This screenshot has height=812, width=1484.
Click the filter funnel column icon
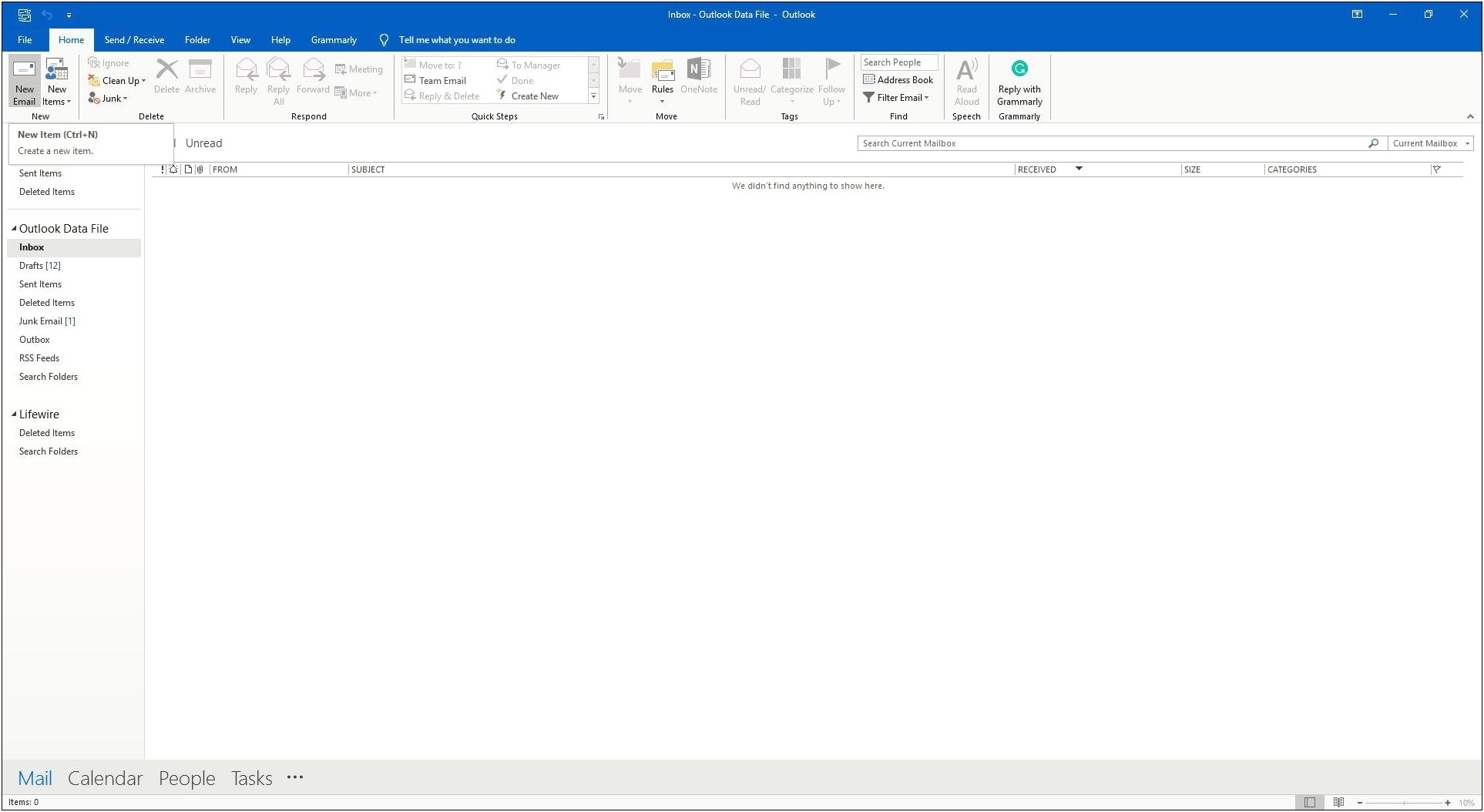1437,169
